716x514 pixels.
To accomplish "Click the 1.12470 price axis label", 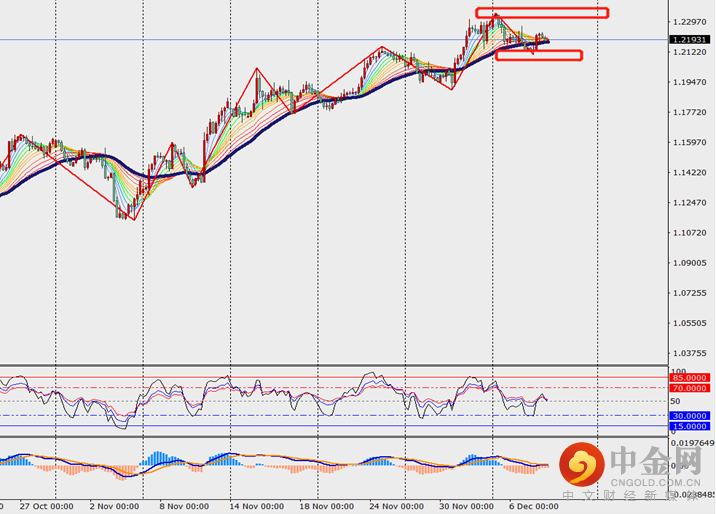I will pos(690,203).
